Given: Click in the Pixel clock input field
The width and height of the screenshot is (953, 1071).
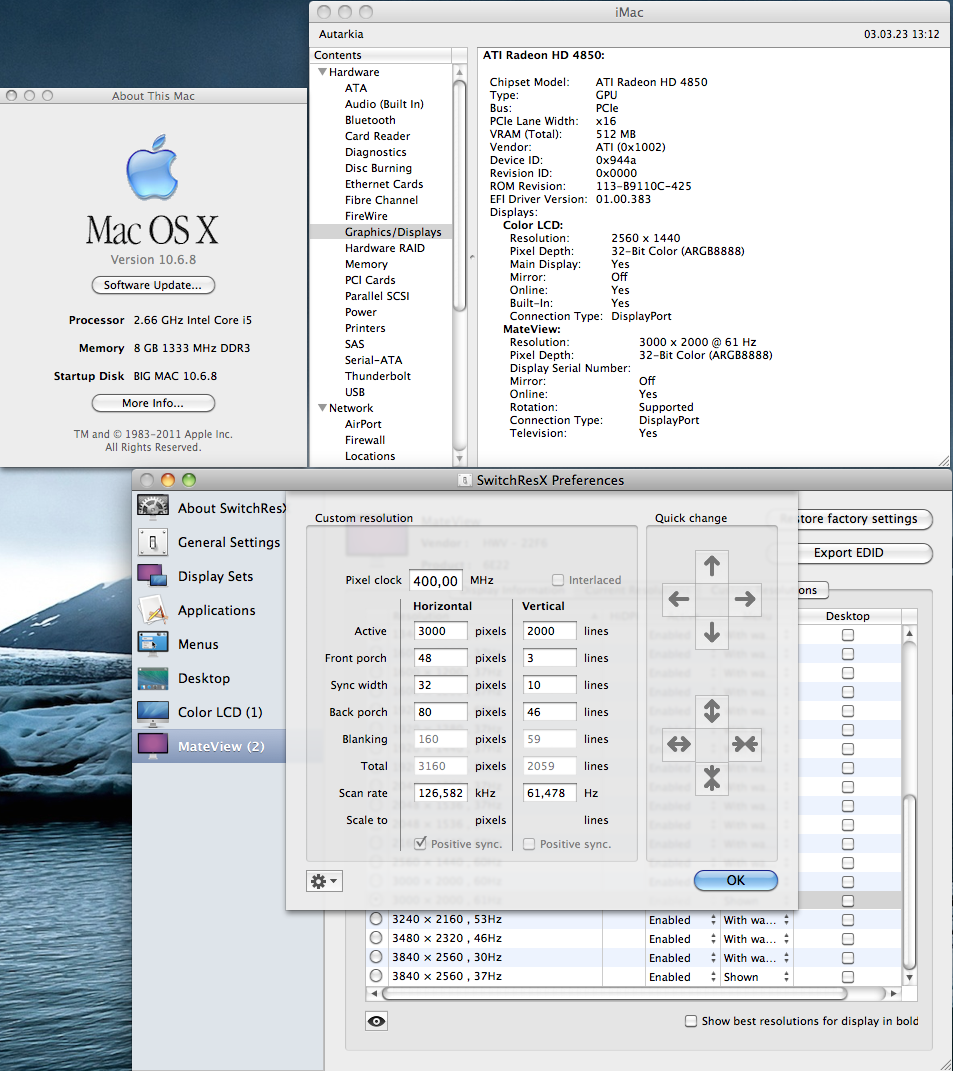Looking at the screenshot, I should 438,579.
